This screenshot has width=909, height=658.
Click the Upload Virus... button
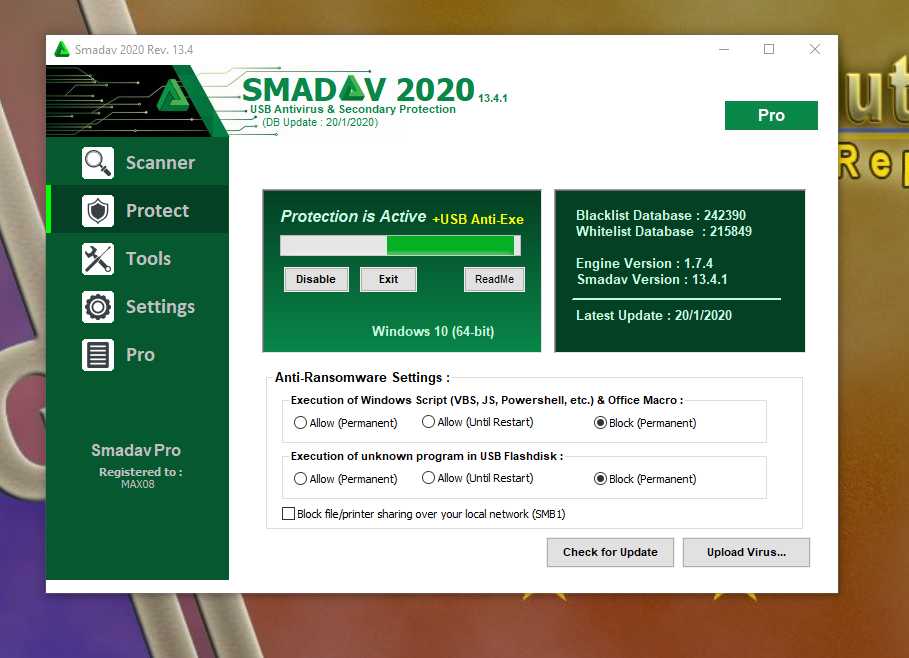click(x=746, y=552)
